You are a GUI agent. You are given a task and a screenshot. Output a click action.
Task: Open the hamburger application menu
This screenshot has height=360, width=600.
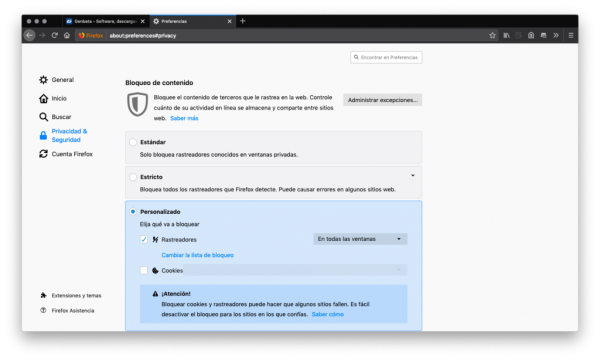(571, 36)
